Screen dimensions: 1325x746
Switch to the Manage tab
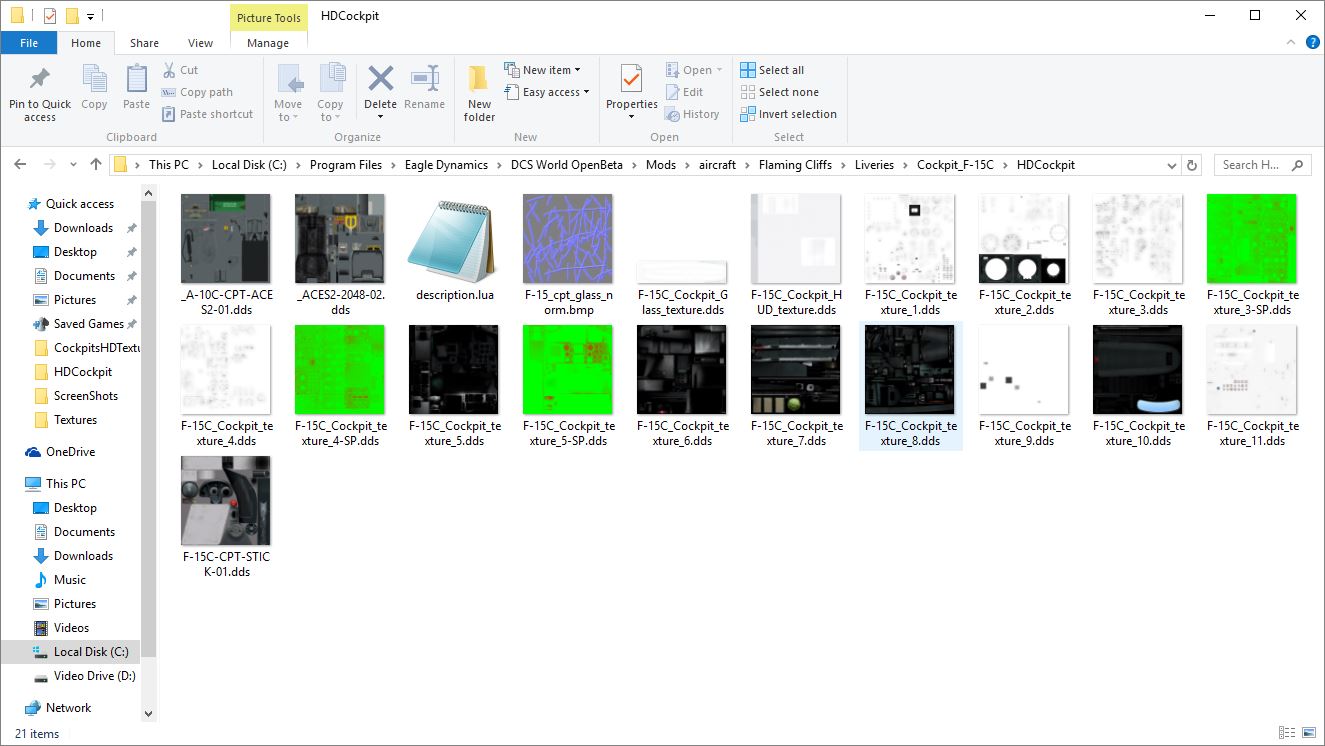tap(268, 43)
